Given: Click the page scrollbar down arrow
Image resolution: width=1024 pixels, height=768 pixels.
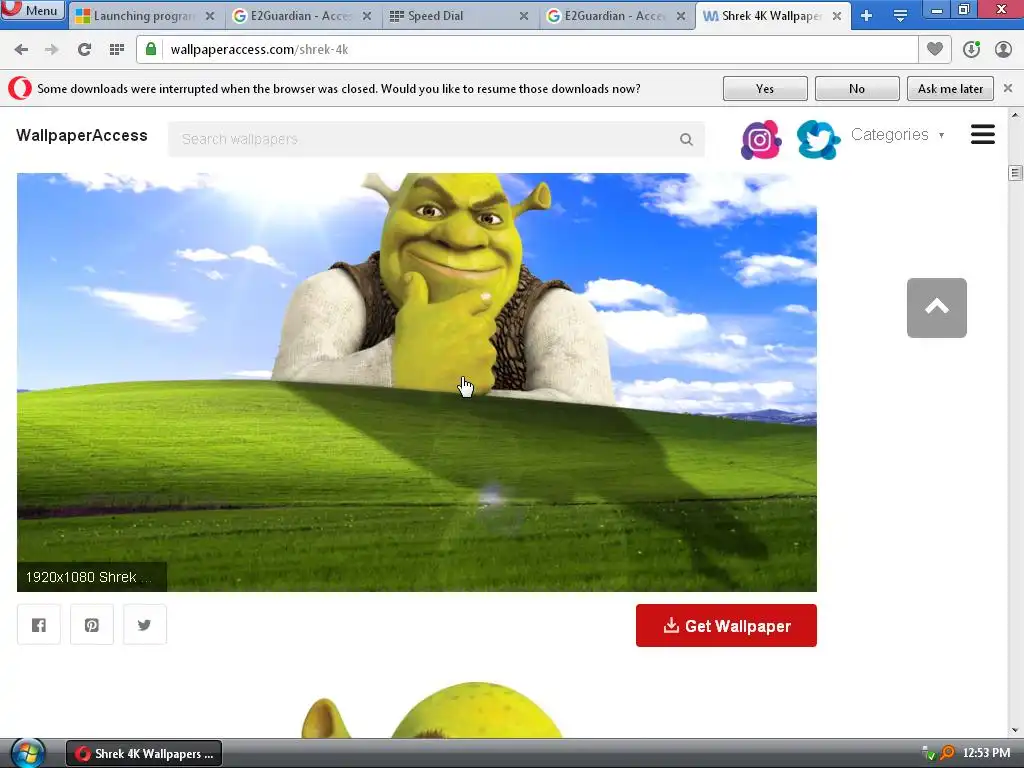Looking at the screenshot, I should (x=1015, y=731).
